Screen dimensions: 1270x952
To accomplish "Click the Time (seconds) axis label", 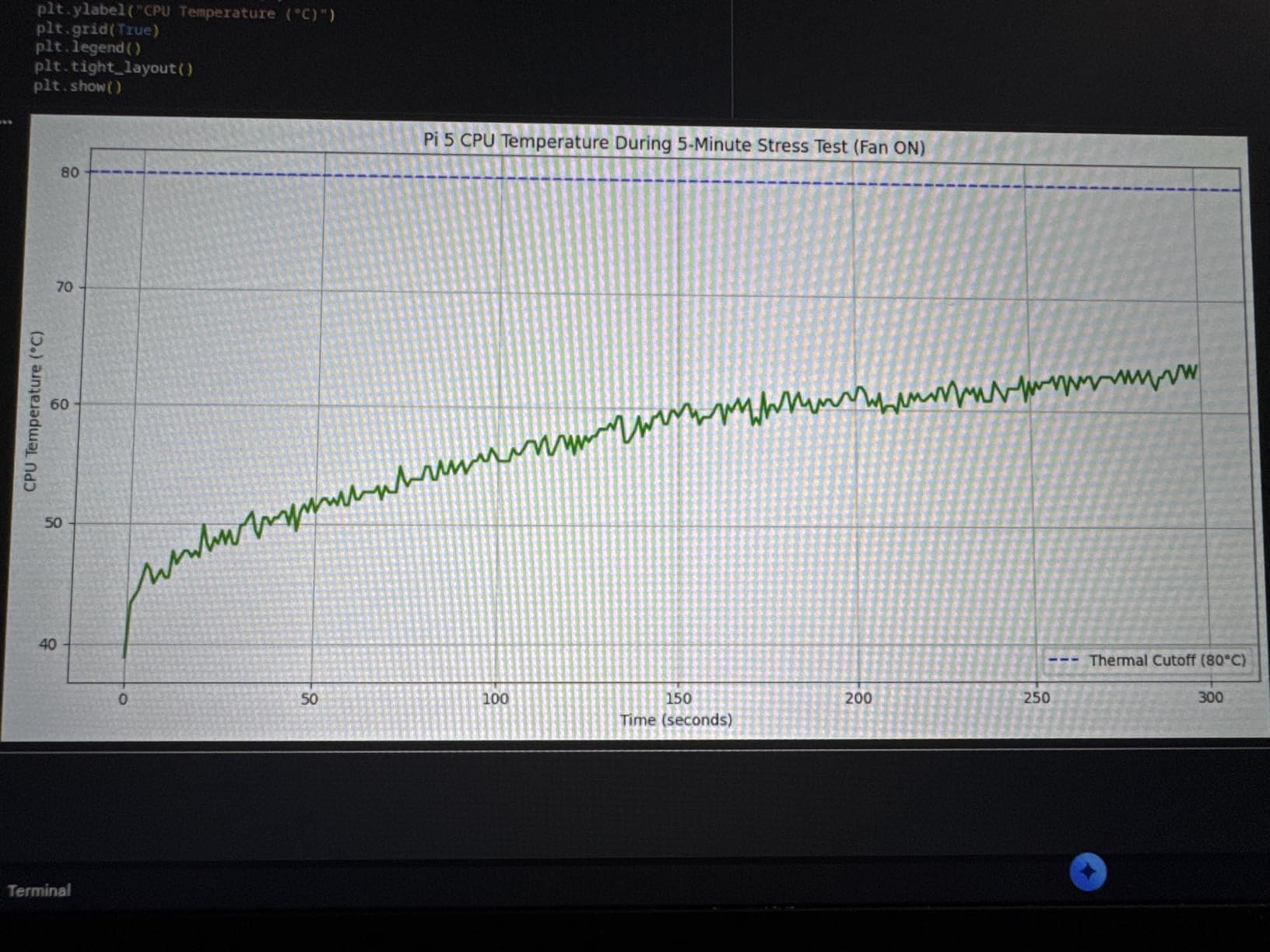I will coord(676,719).
